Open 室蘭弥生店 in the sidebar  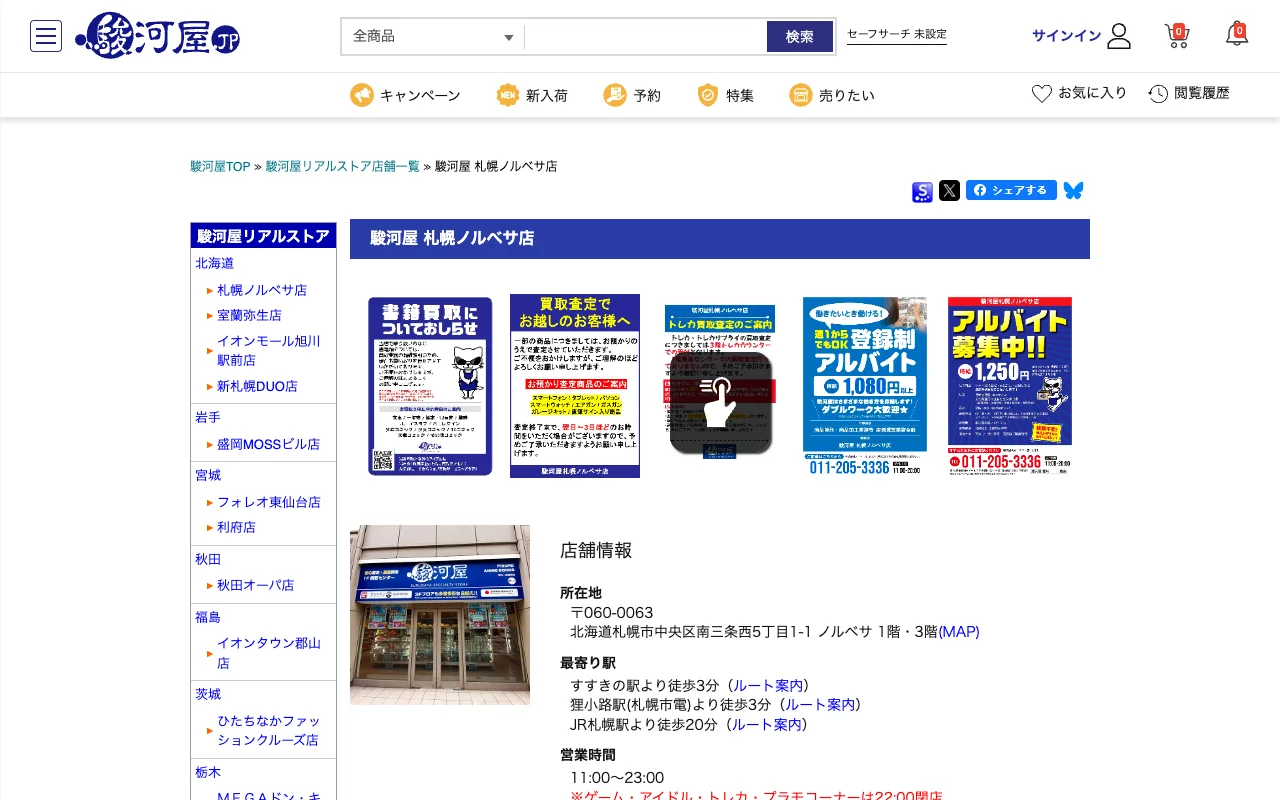[250, 315]
